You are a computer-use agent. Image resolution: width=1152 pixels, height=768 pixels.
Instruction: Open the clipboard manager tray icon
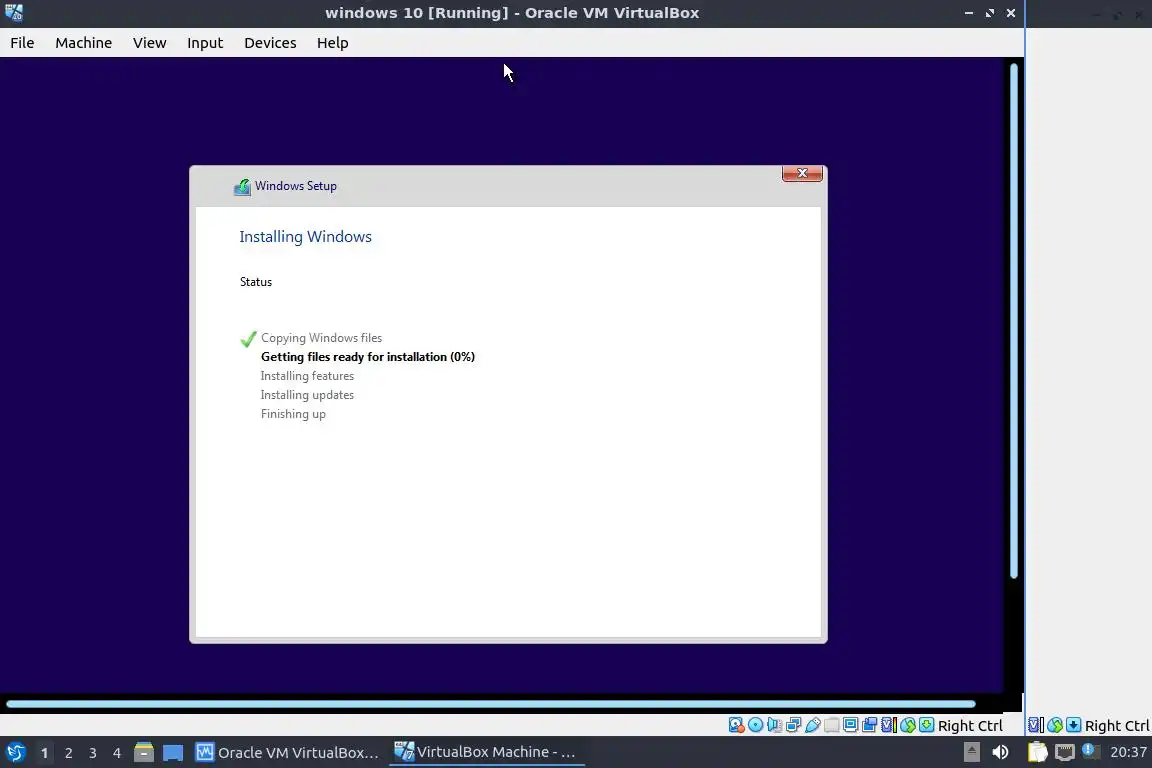(1037, 752)
